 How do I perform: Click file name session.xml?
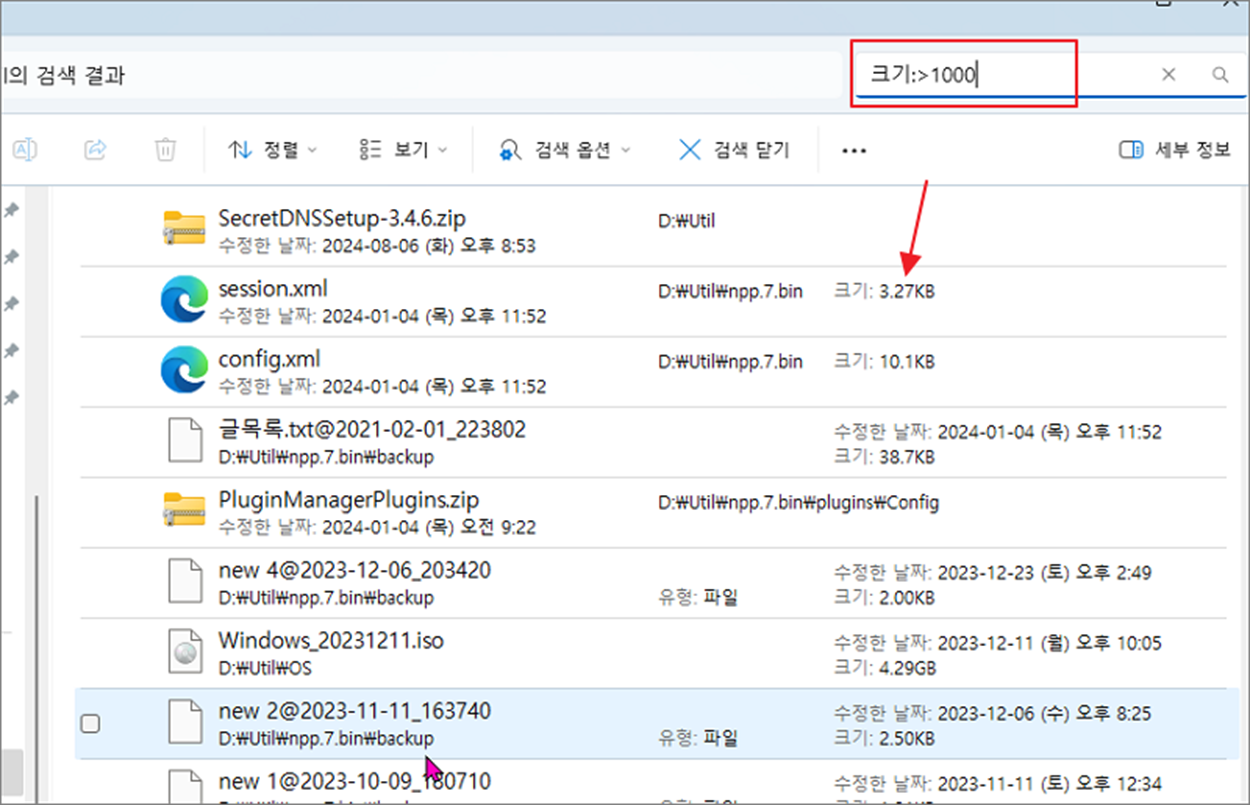(x=273, y=289)
